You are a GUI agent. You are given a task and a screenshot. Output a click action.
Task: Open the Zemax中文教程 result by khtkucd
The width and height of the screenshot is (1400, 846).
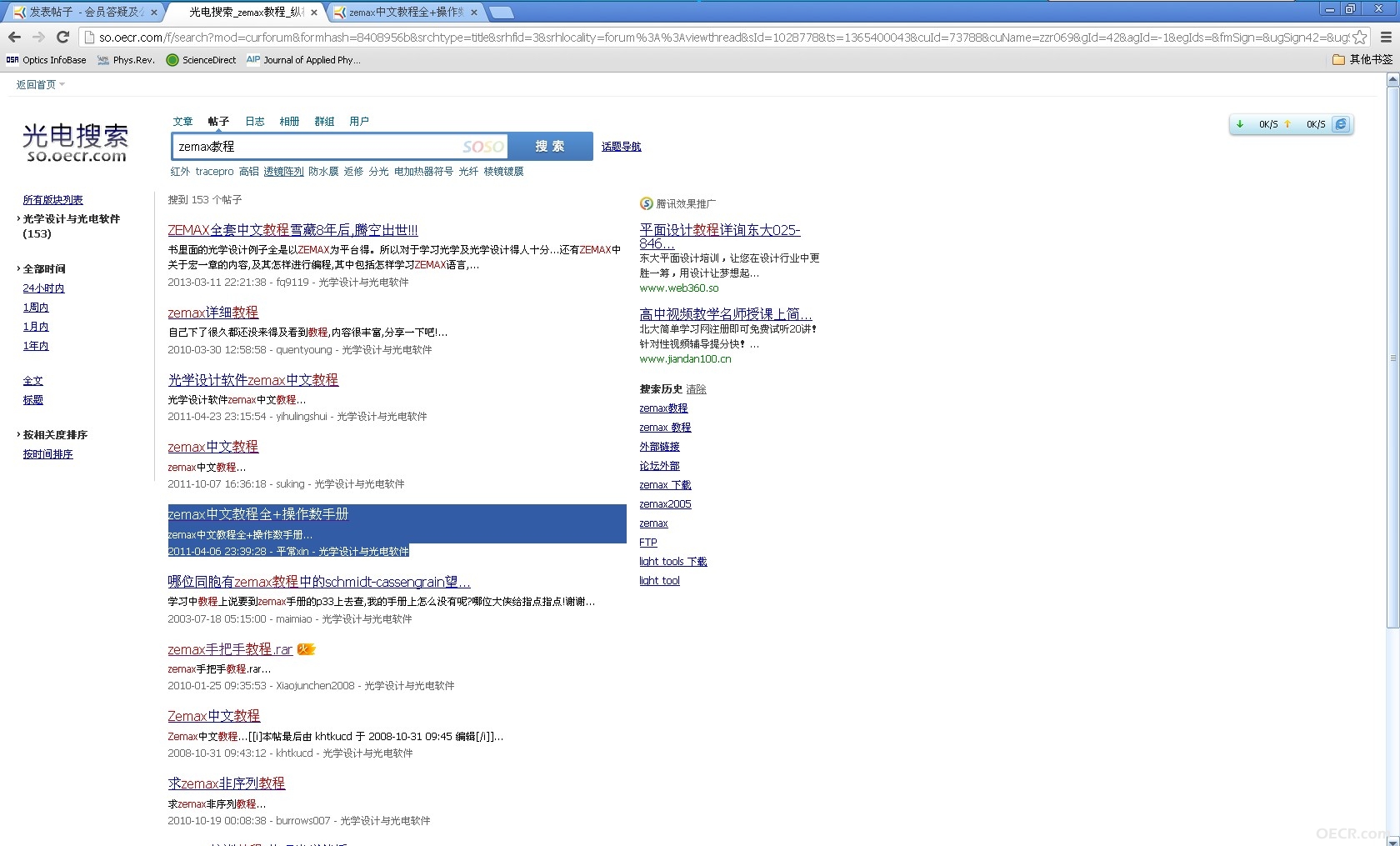click(x=214, y=716)
